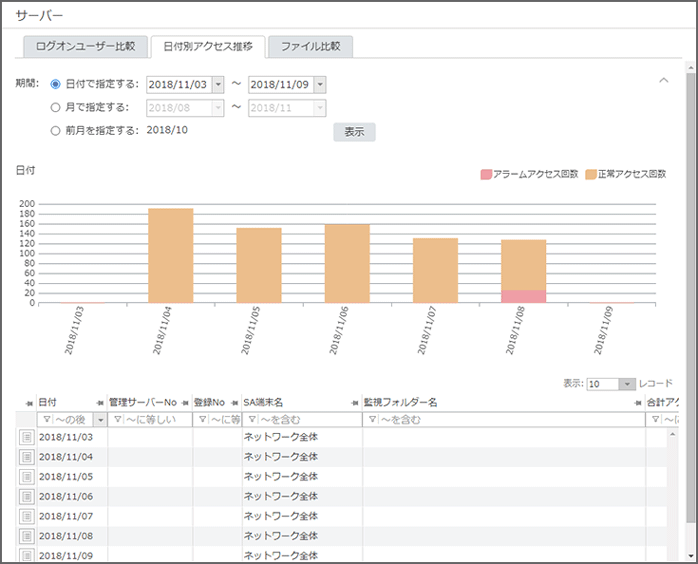Screen dimensions: 698x564
Task: Switch to ログオンユーザー比較 tab
Action: tap(85, 46)
